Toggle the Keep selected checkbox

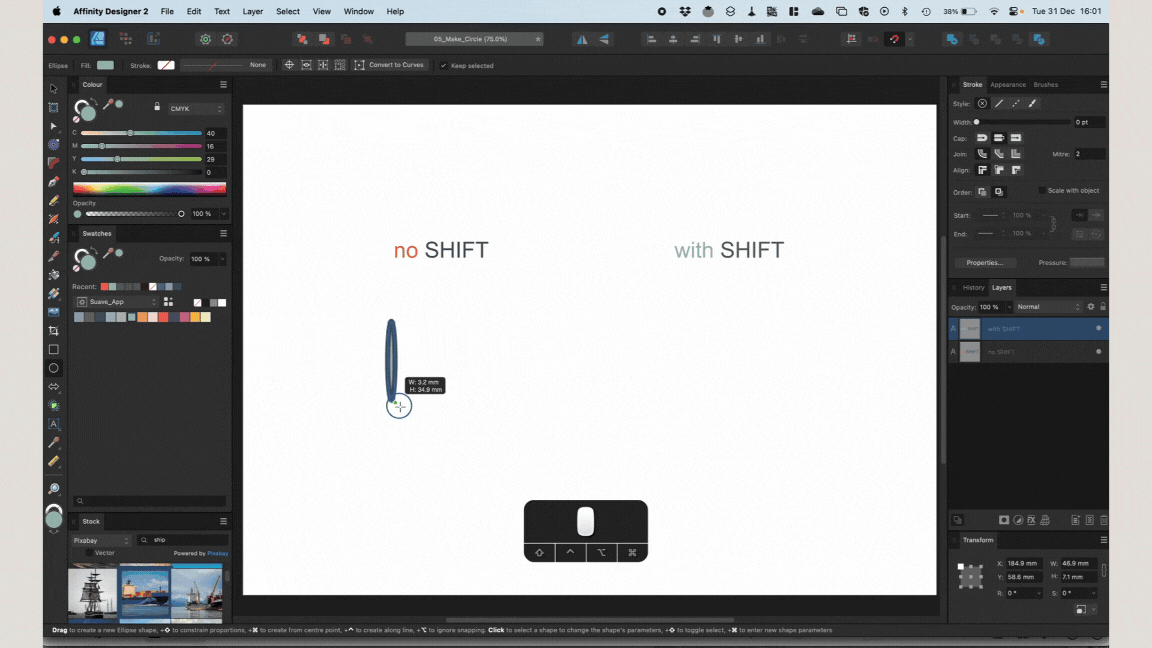[x=444, y=65]
